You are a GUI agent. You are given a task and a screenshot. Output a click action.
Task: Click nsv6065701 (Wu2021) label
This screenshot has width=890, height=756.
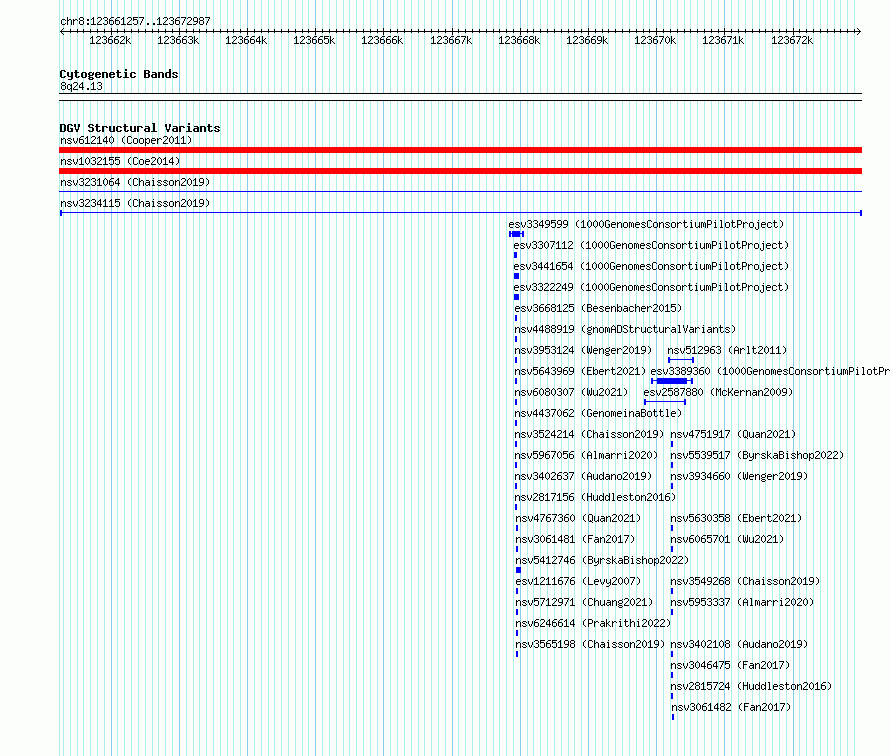coord(727,539)
